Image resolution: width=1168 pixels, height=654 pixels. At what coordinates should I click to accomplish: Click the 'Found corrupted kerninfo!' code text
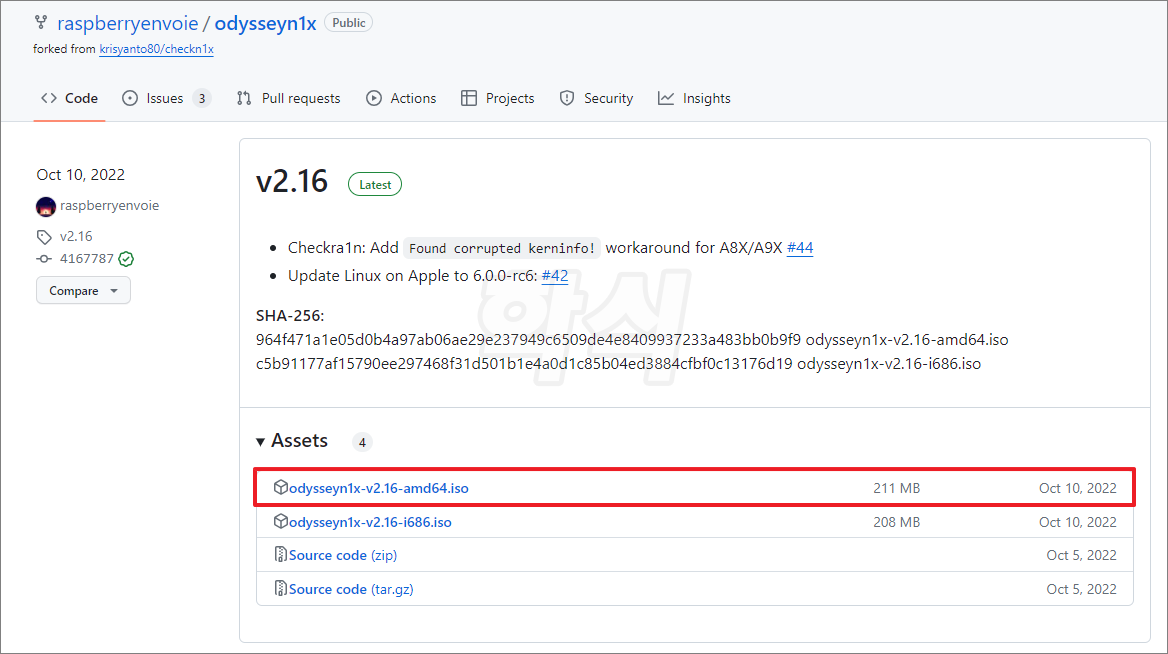pyautogui.click(x=501, y=248)
